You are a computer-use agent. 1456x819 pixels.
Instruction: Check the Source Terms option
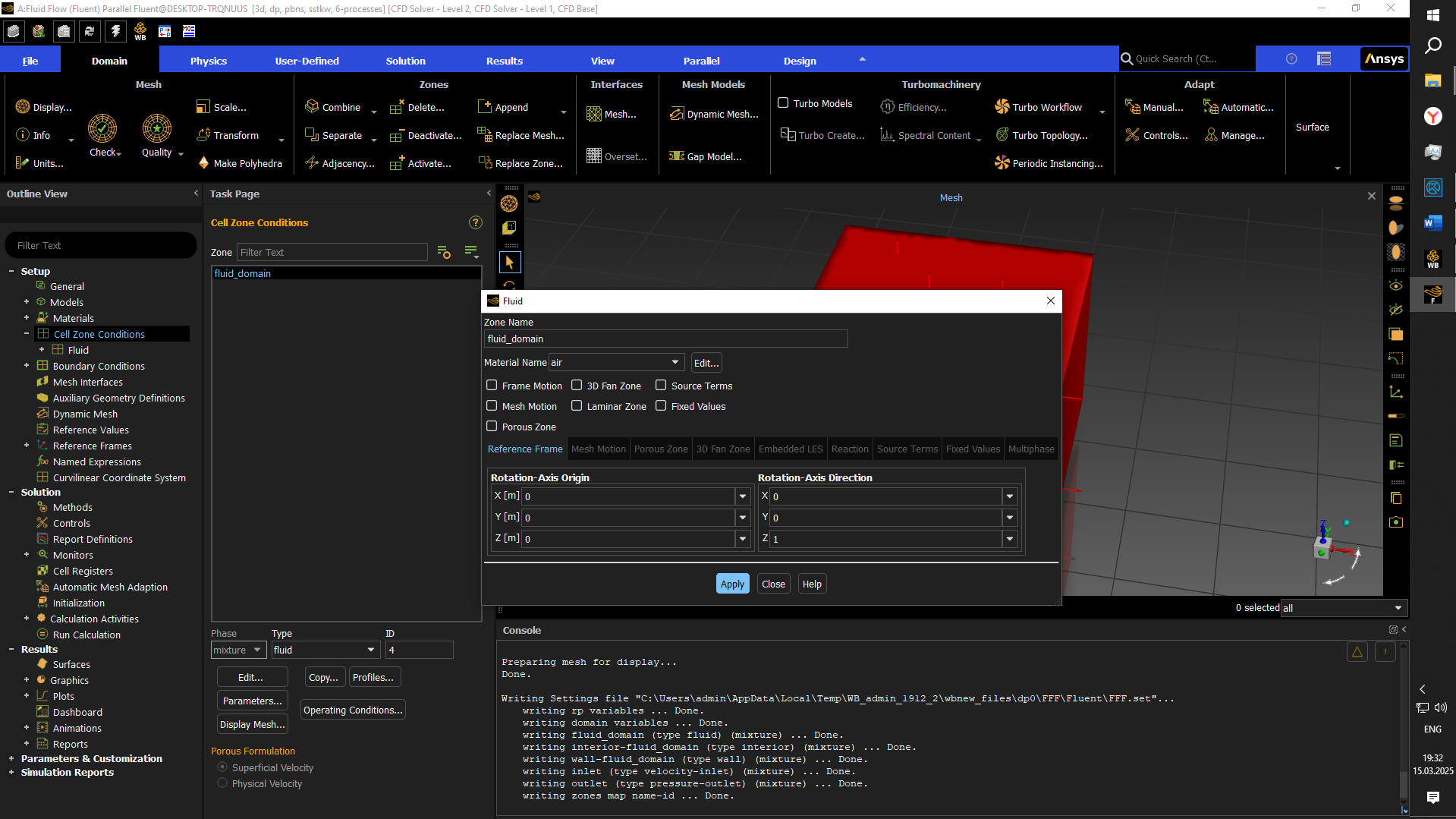661,386
